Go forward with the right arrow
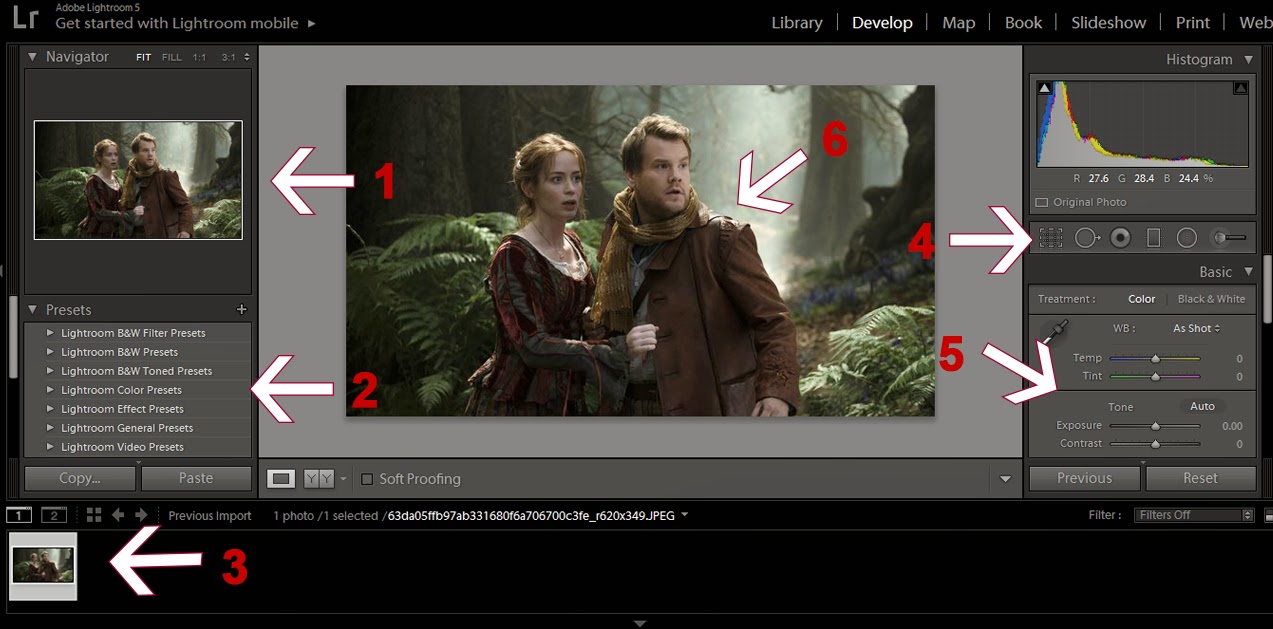Viewport: 1273px width, 629px height. (x=141, y=515)
